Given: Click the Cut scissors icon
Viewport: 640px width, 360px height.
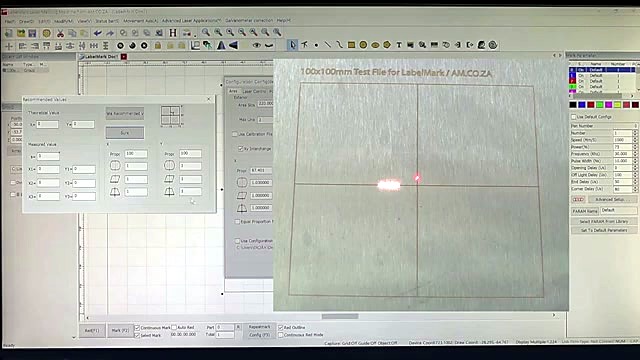Looking at the screenshot, I should click(60, 33).
